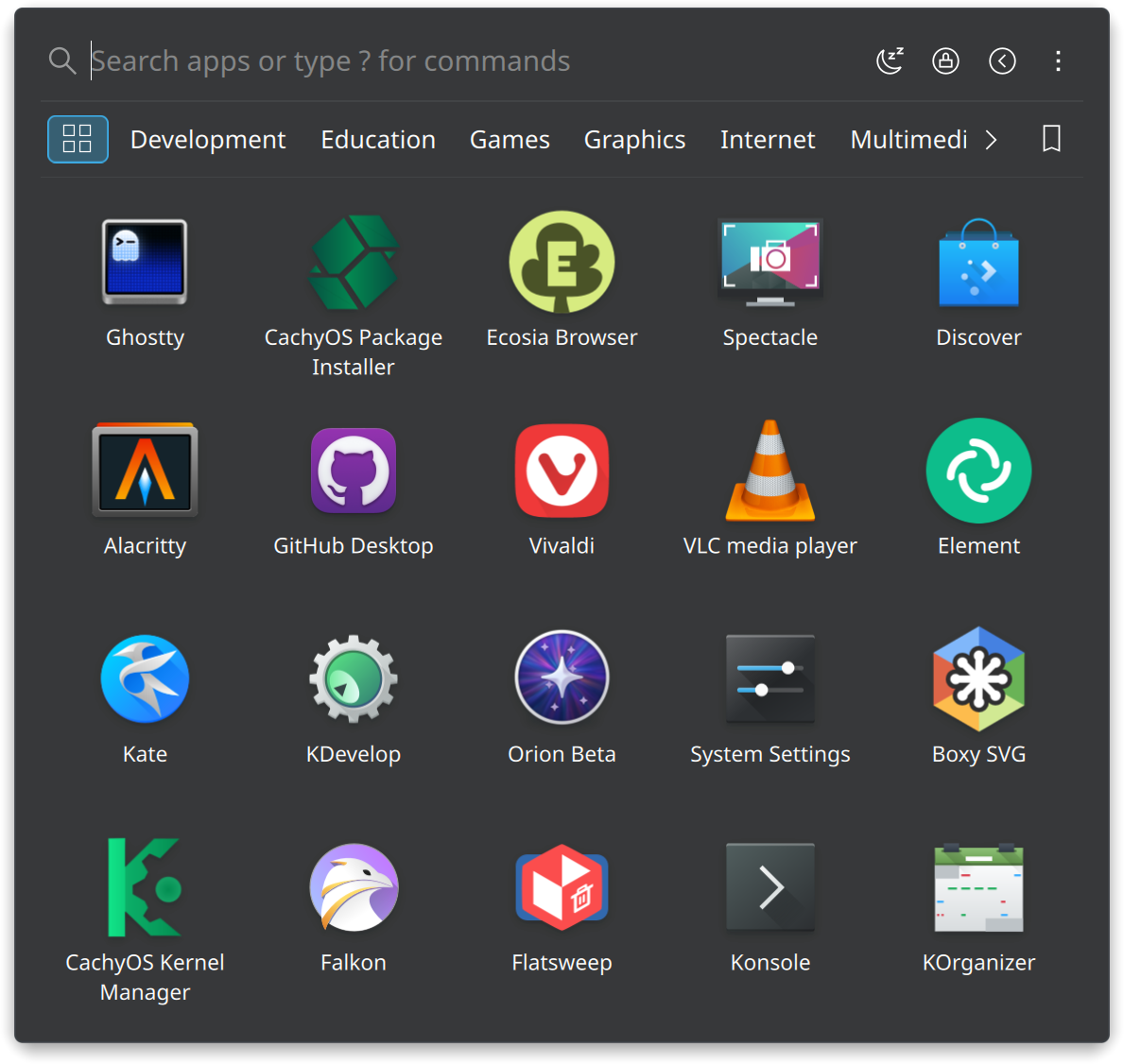The image size is (1124, 1064).
Task: Expand more categories with the chevron arrow
Action: coord(992,140)
